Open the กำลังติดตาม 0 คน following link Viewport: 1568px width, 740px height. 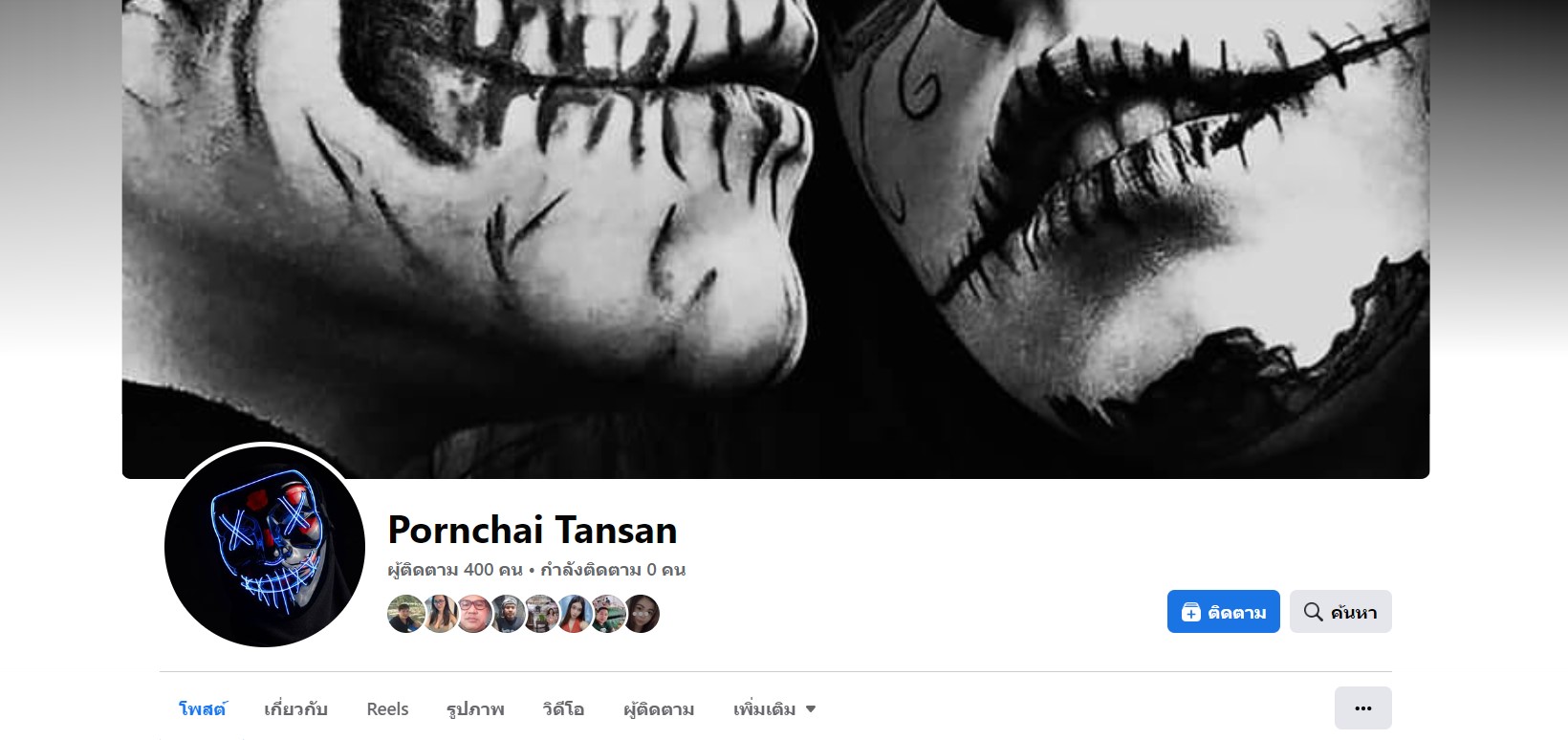(613, 570)
